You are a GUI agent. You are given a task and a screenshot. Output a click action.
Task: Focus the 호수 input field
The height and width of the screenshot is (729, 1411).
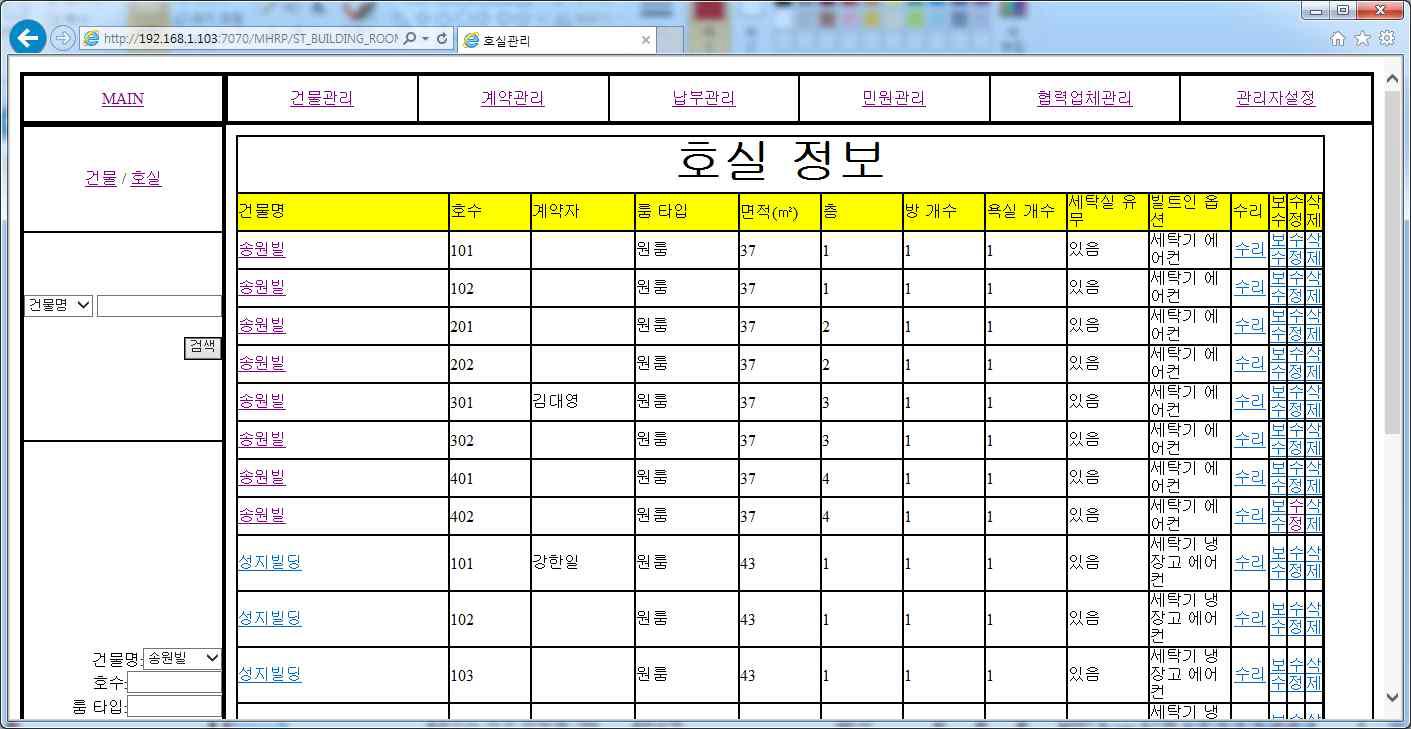coord(174,682)
